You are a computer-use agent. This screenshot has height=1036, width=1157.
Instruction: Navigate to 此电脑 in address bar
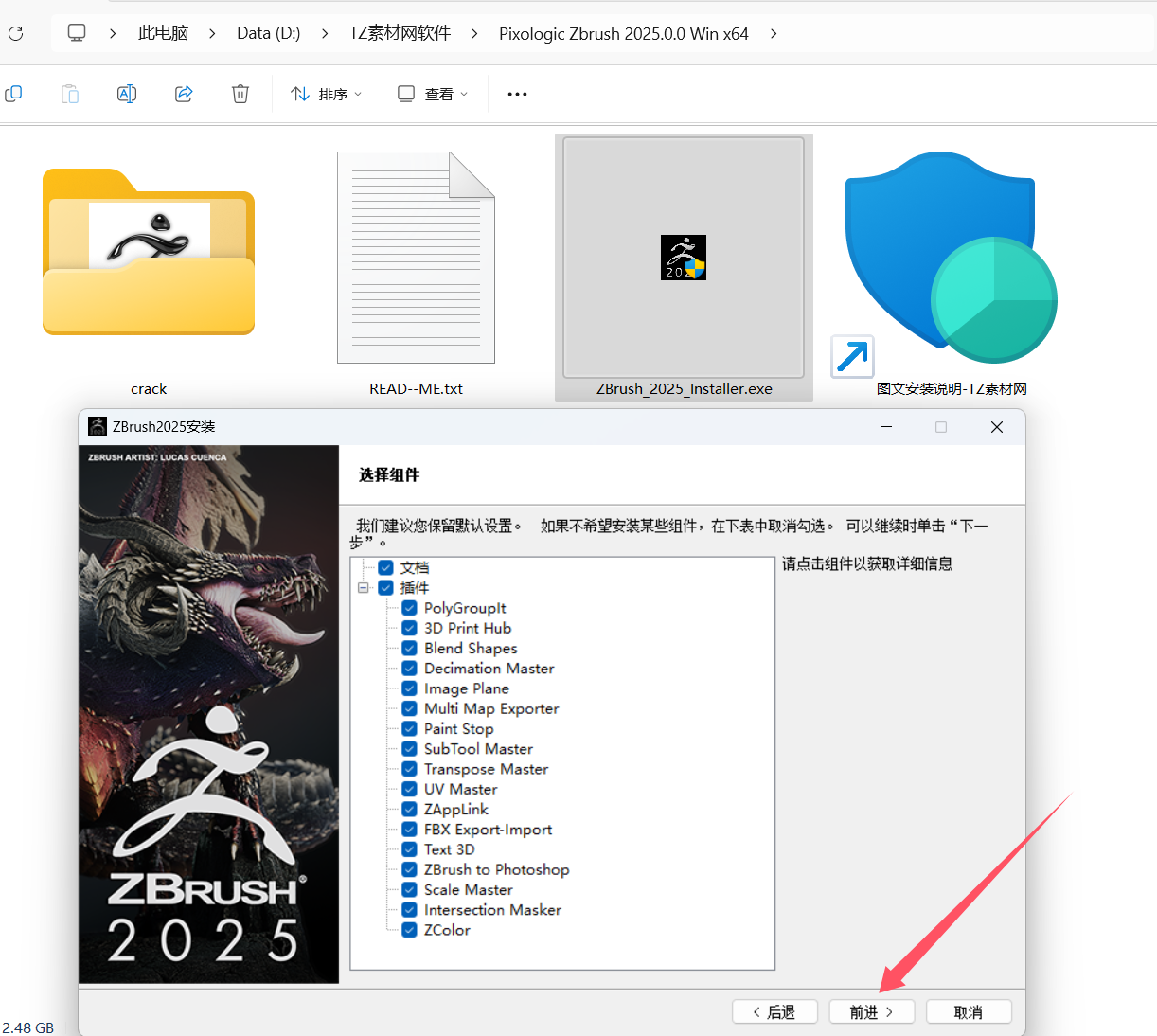163,33
